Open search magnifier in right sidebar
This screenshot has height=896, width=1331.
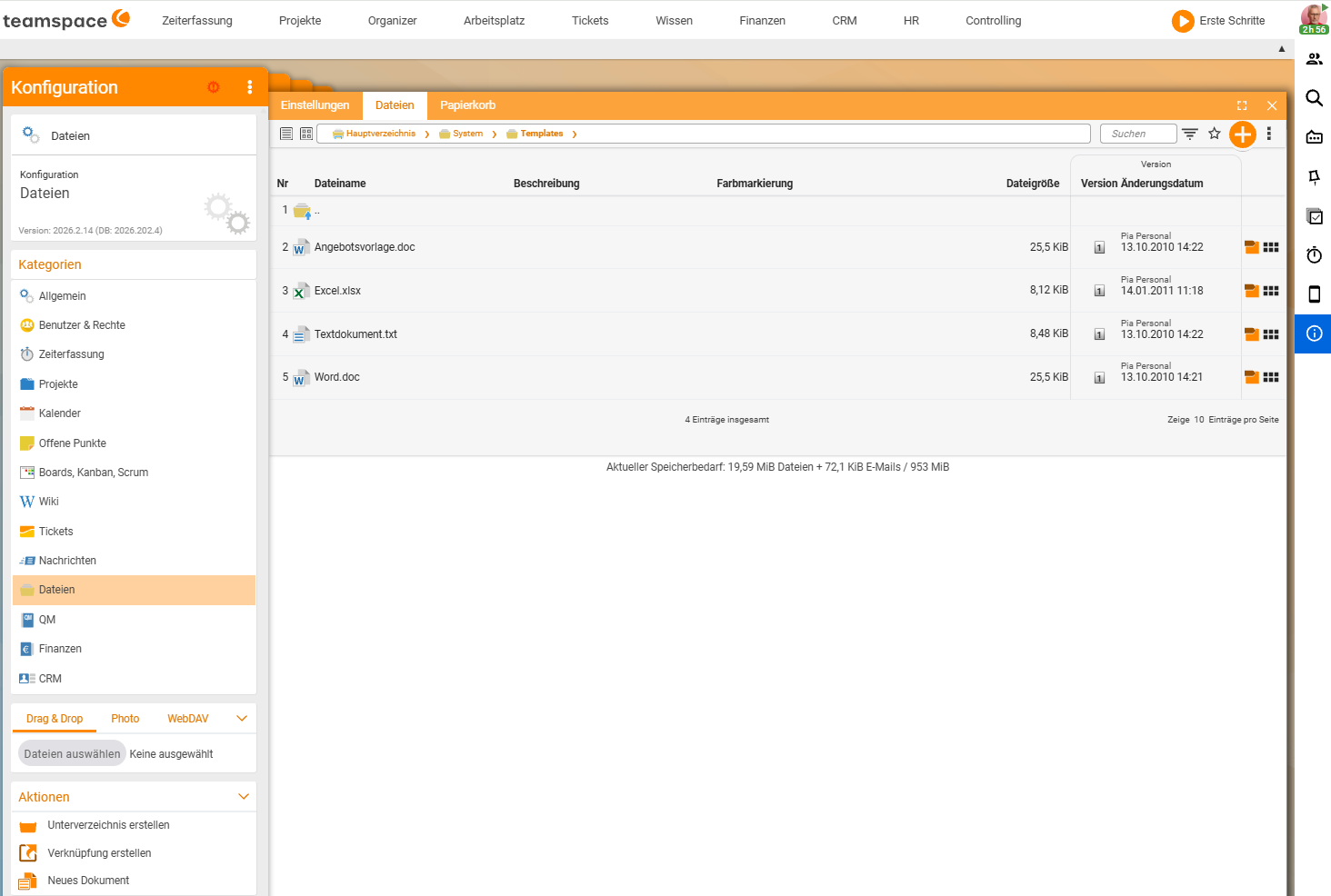pos(1314,98)
